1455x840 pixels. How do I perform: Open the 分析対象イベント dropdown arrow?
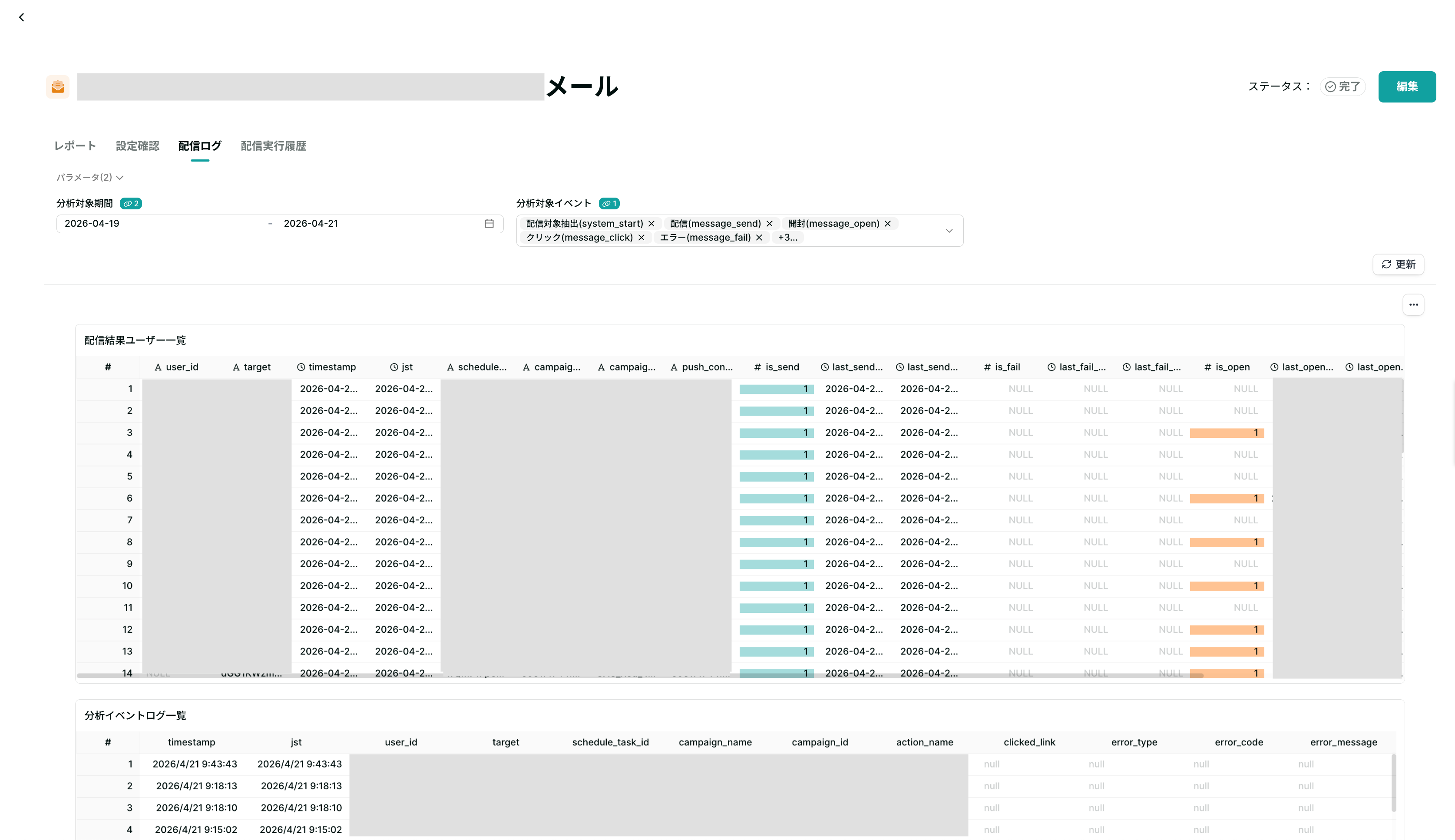click(x=949, y=231)
